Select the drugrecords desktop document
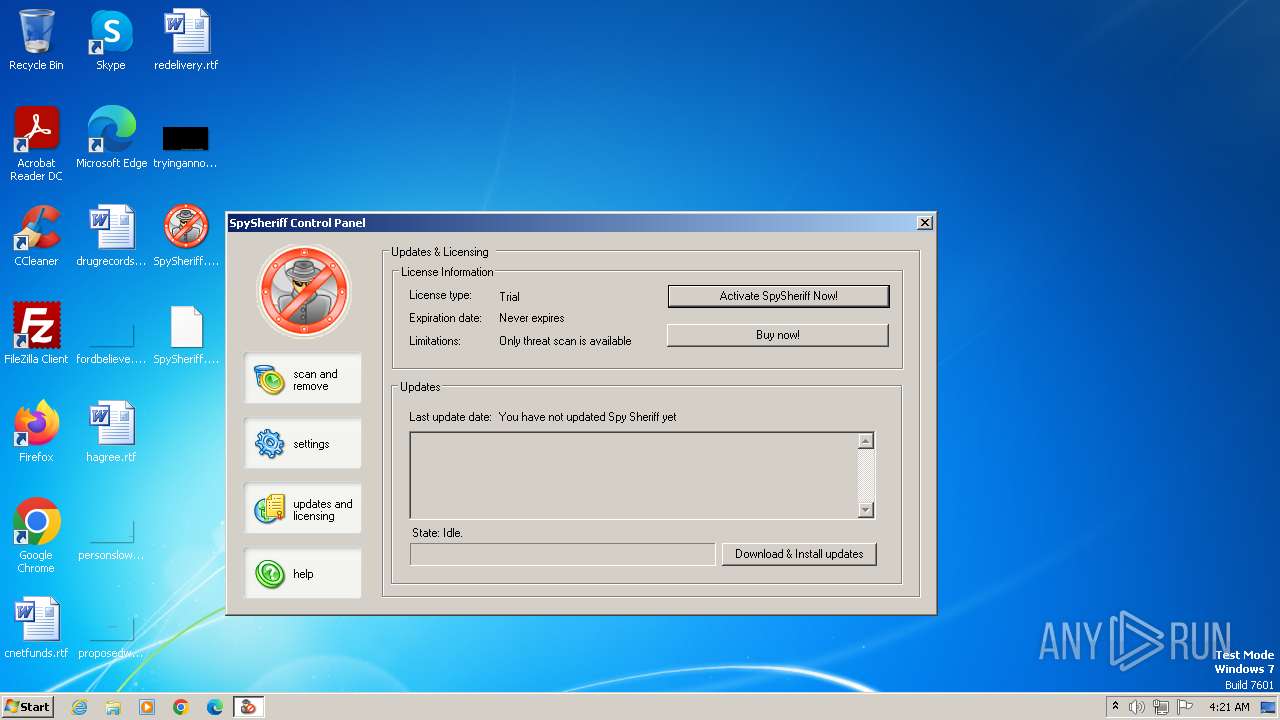 pyautogui.click(x=111, y=236)
